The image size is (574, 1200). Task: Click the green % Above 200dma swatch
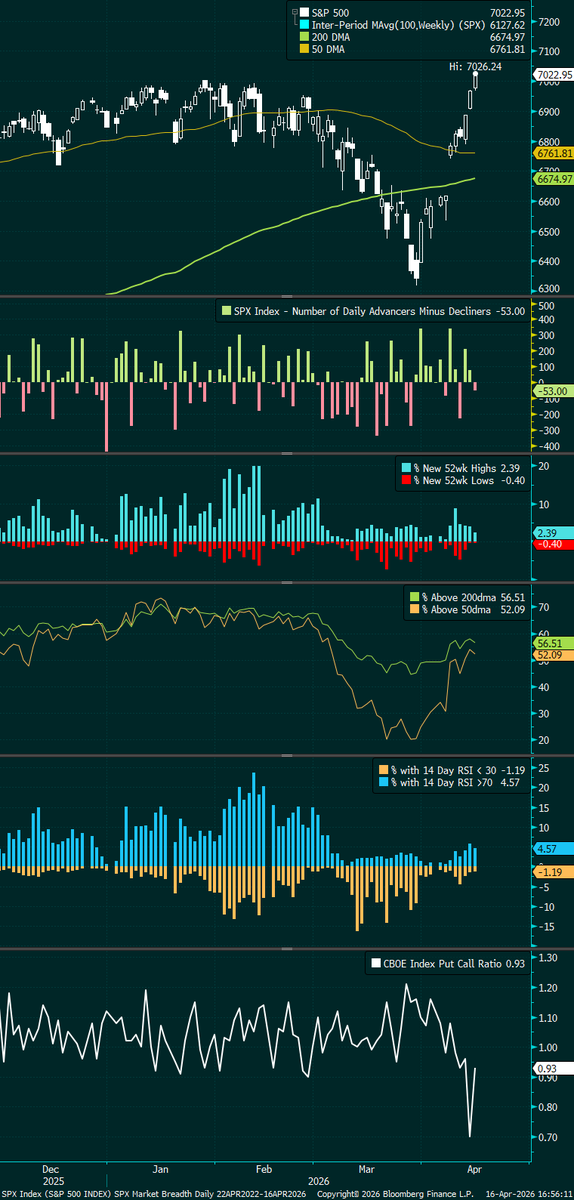pos(415,597)
